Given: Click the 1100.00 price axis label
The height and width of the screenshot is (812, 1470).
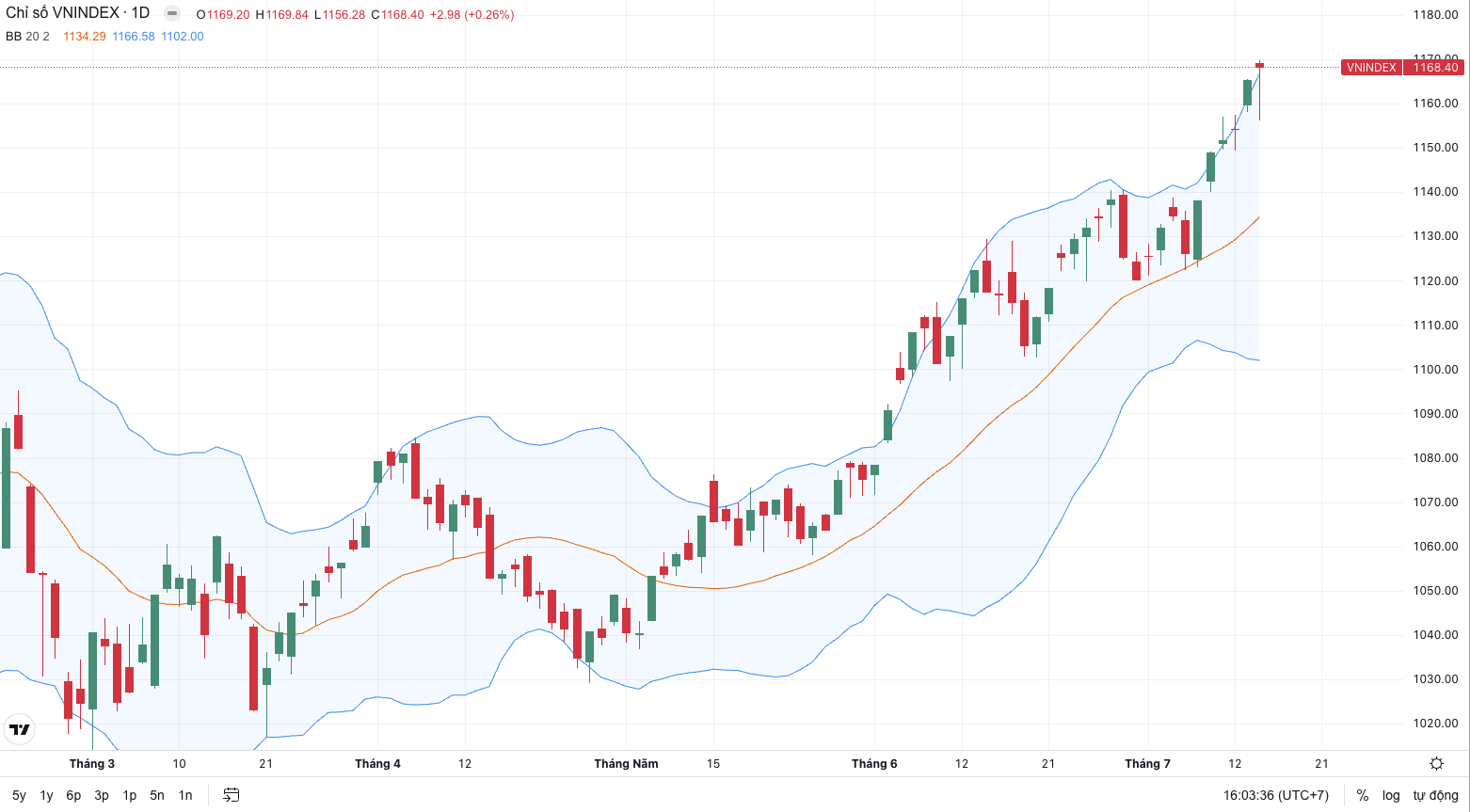Looking at the screenshot, I should (1435, 370).
